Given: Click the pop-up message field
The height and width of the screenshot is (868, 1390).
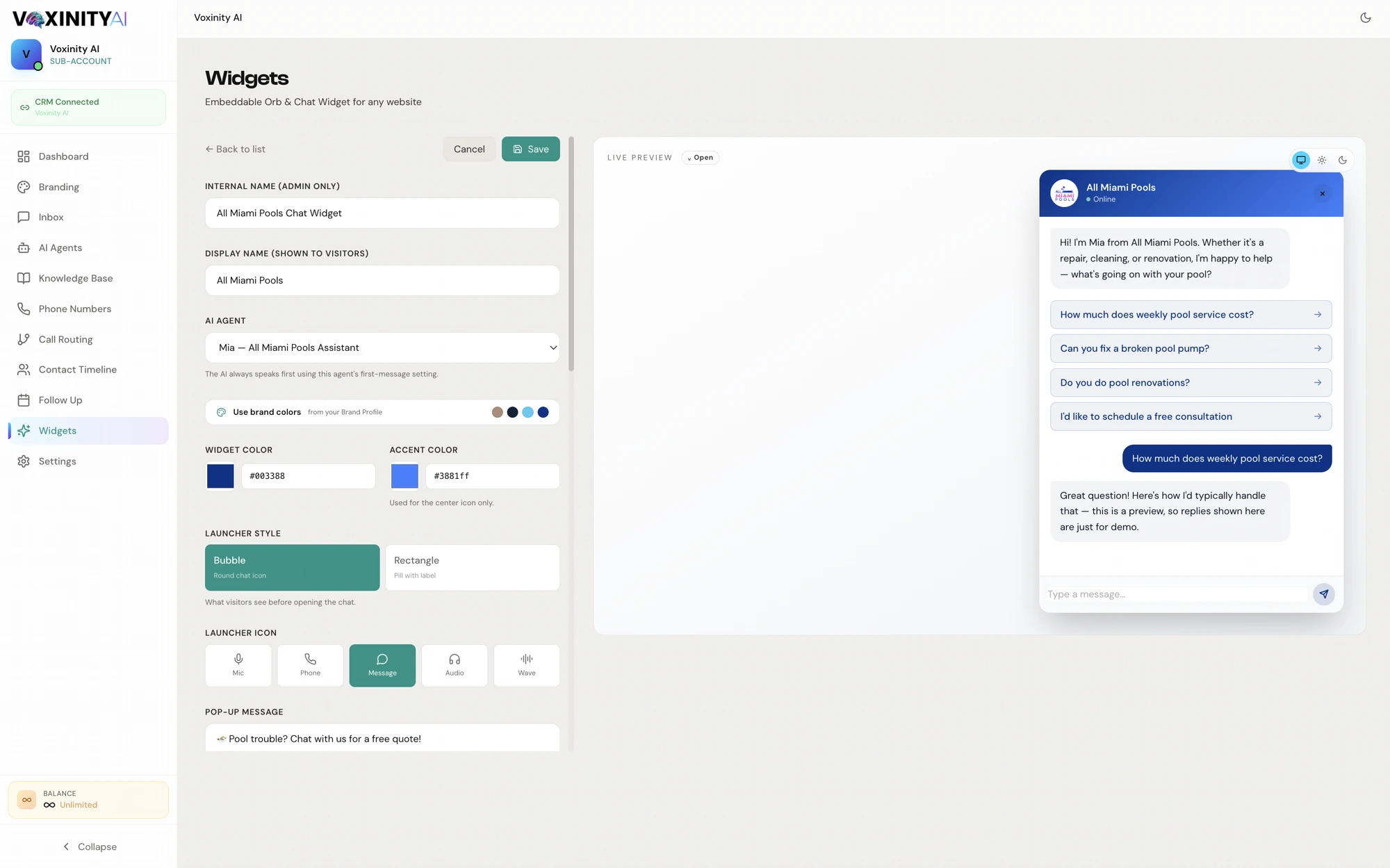Looking at the screenshot, I should point(382,738).
